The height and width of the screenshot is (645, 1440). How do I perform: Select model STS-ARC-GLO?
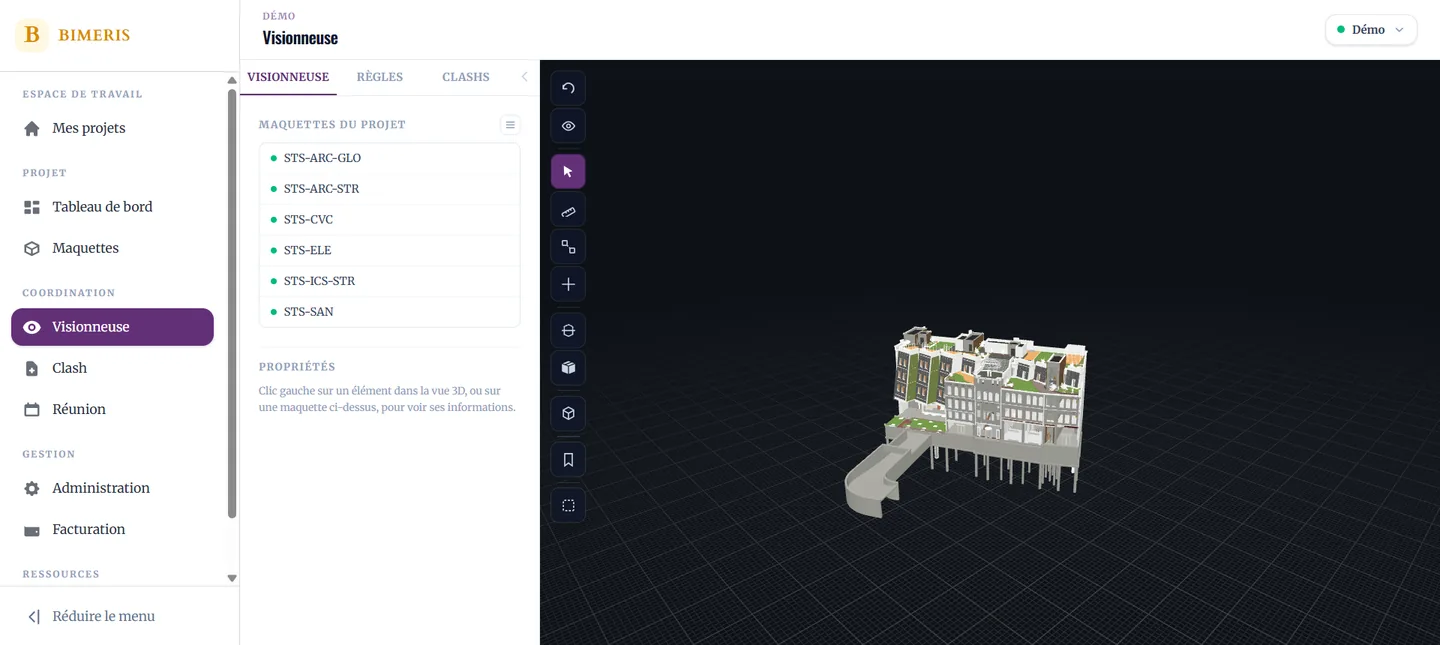pyautogui.click(x=390, y=158)
